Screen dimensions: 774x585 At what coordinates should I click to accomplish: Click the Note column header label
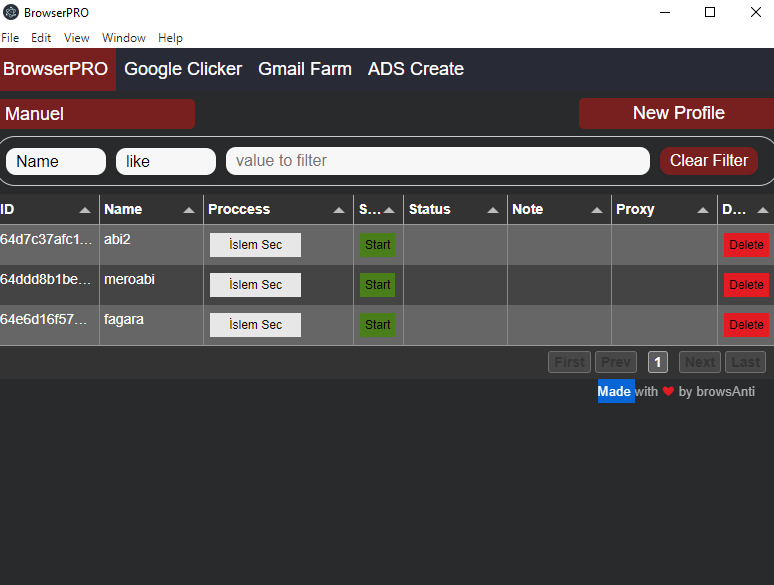click(527, 209)
